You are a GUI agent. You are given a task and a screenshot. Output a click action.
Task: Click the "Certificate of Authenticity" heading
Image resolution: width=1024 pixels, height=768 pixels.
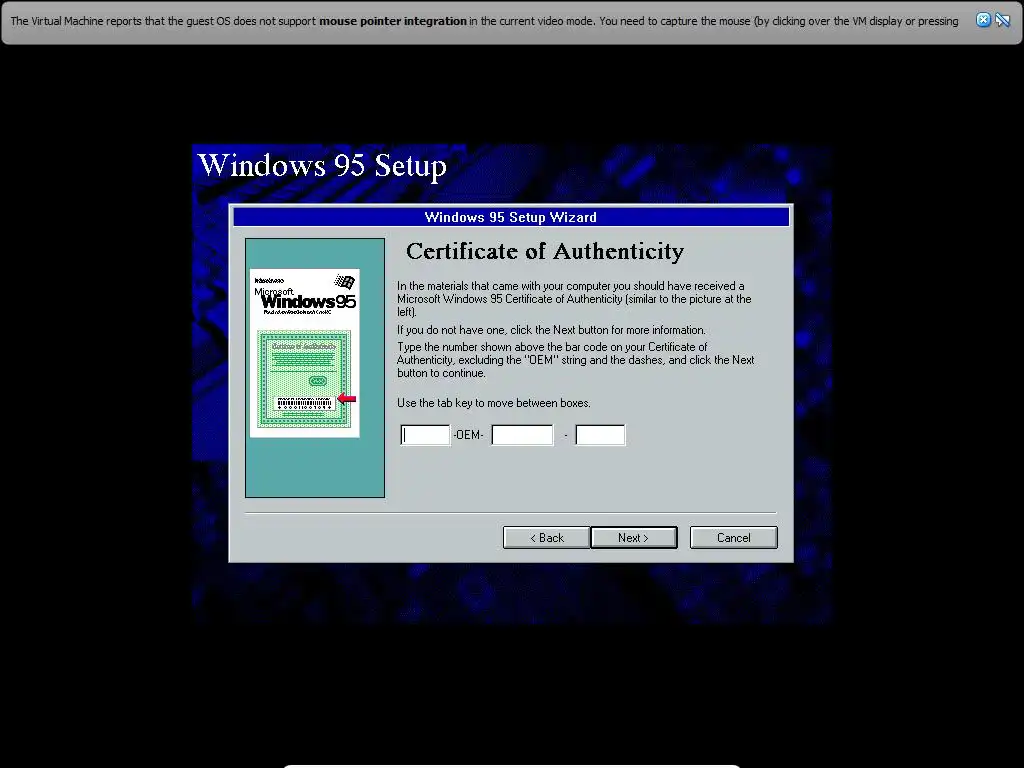(x=545, y=251)
